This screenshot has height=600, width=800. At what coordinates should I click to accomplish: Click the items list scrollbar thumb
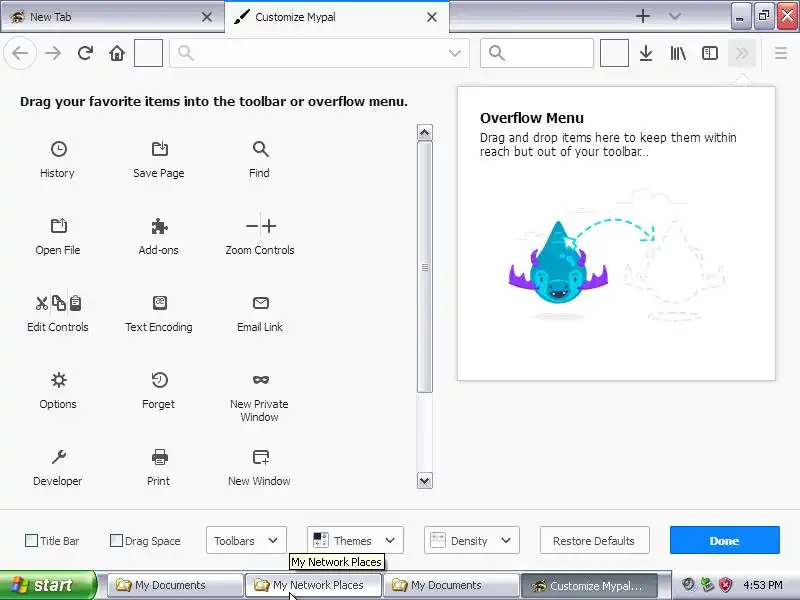click(424, 267)
